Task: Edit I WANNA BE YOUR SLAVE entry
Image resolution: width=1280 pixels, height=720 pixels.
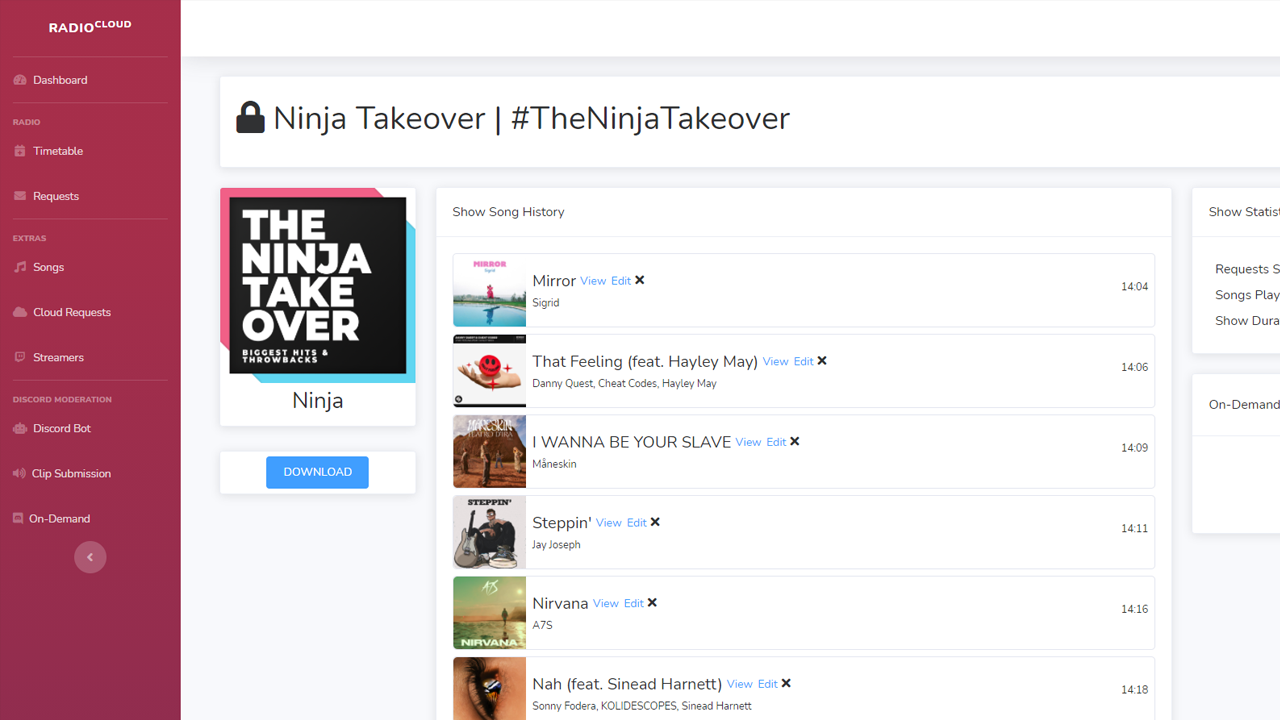Action: 776,442
